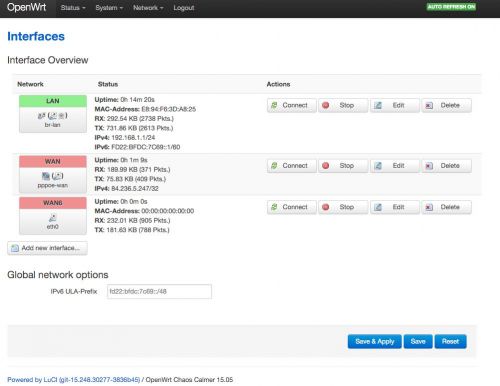This screenshot has width=500, height=386.
Task: Click the delete icon in WAN row
Action: tap(429, 166)
